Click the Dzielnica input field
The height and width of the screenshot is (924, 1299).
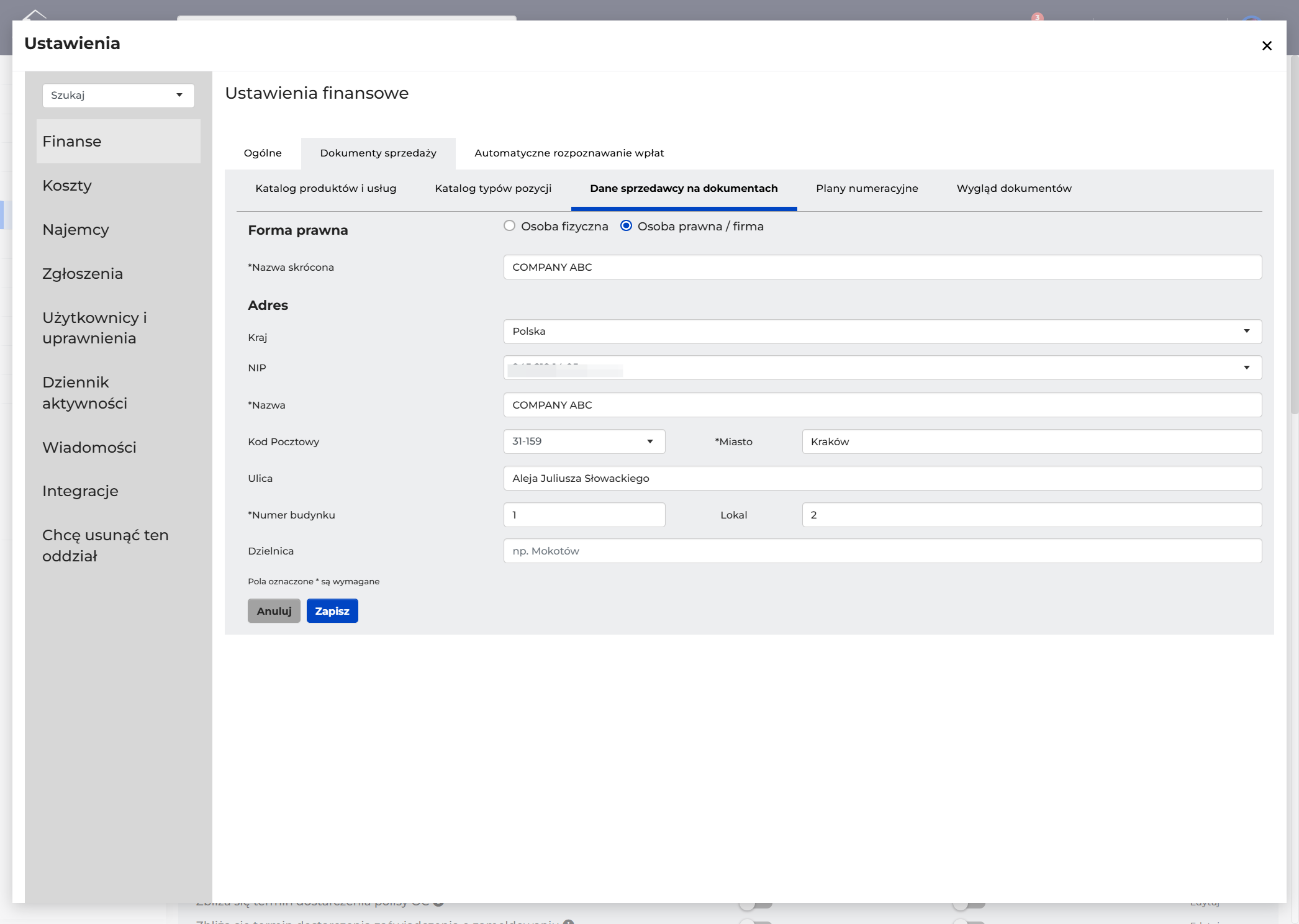[x=882, y=551]
